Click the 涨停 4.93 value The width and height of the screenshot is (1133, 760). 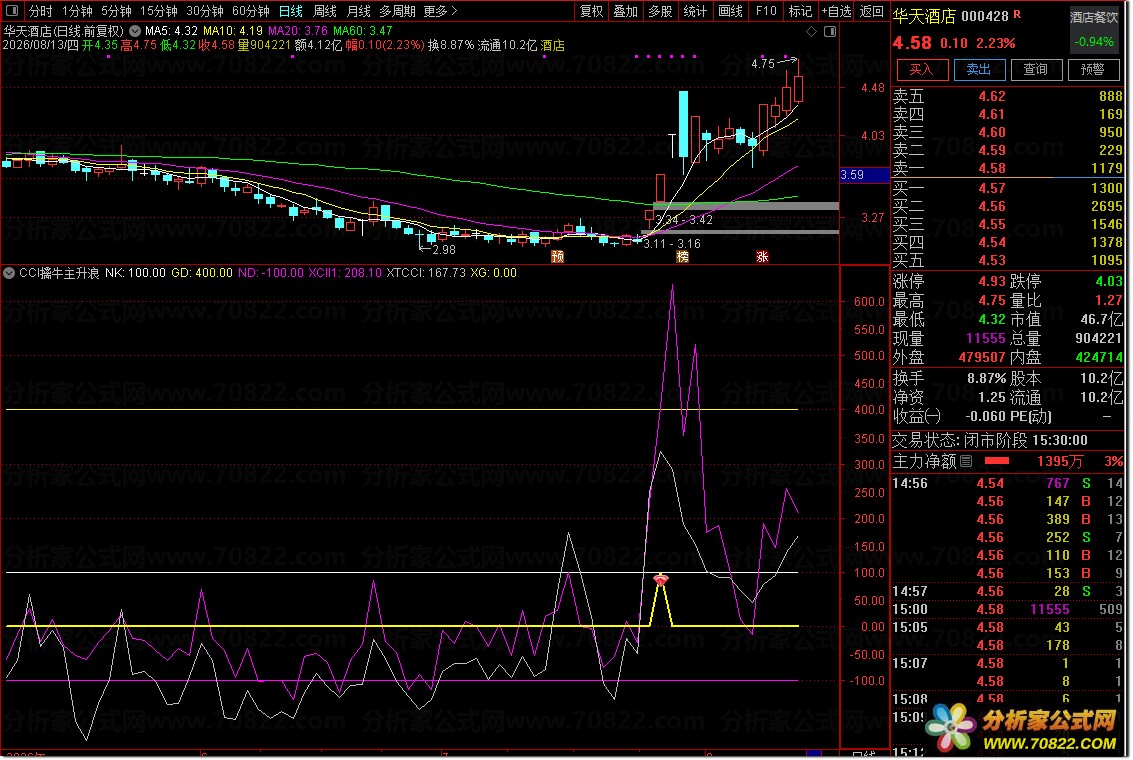tap(991, 281)
